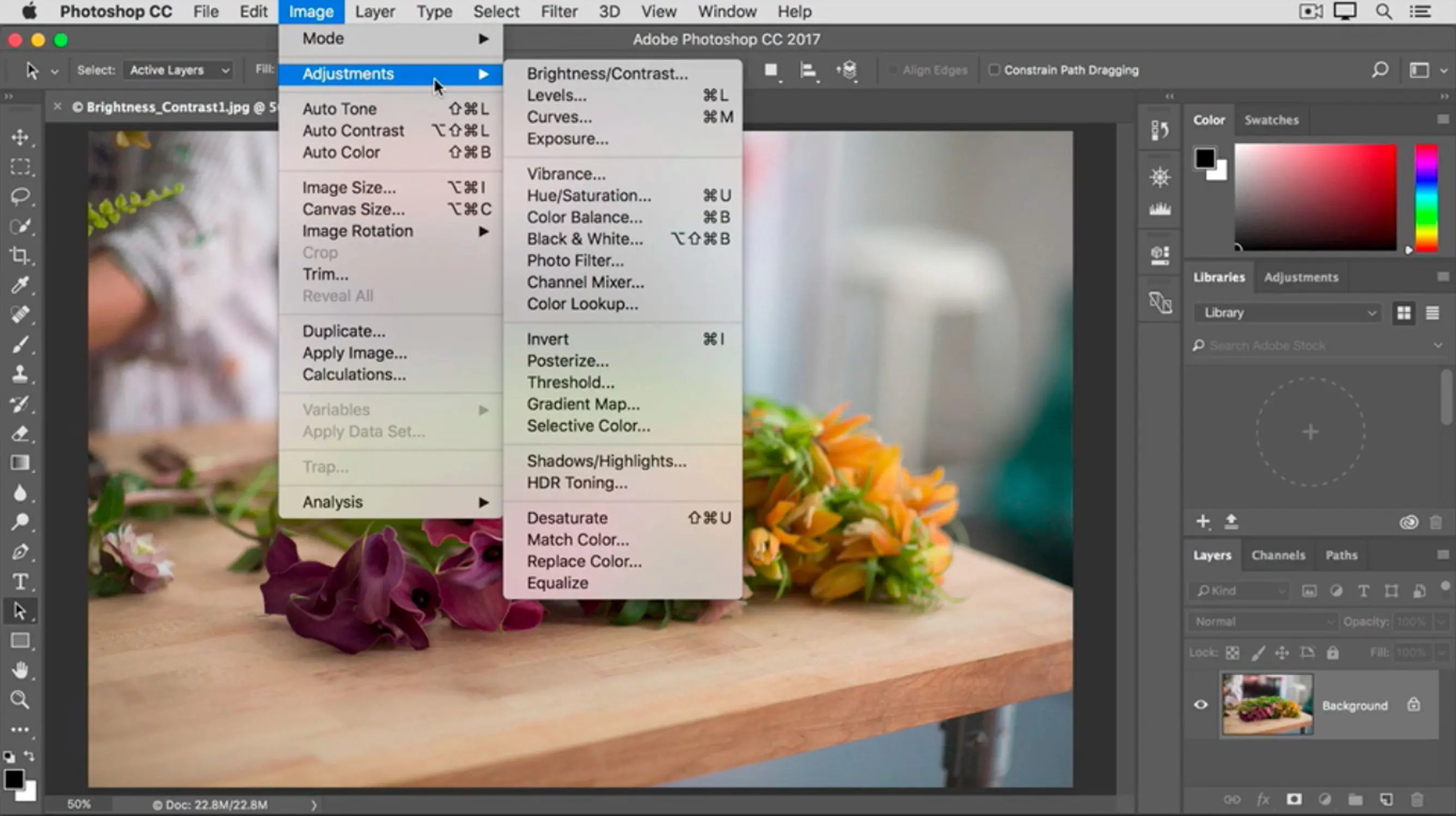1456x816 pixels.
Task: Switch to the Channels tab
Action: point(1277,555)
